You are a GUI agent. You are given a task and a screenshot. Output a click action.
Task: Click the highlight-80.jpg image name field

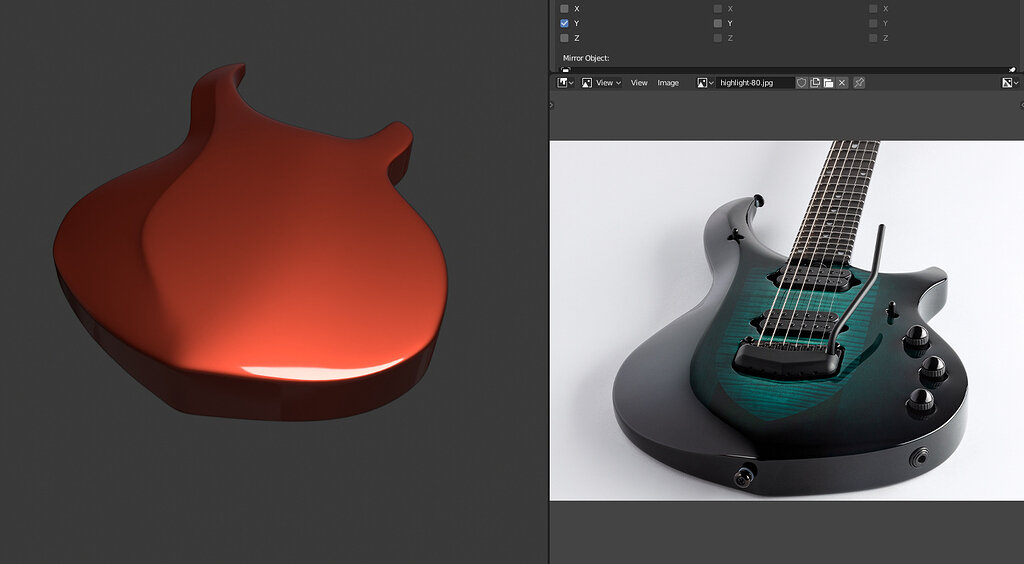click(x=755, y=83)
